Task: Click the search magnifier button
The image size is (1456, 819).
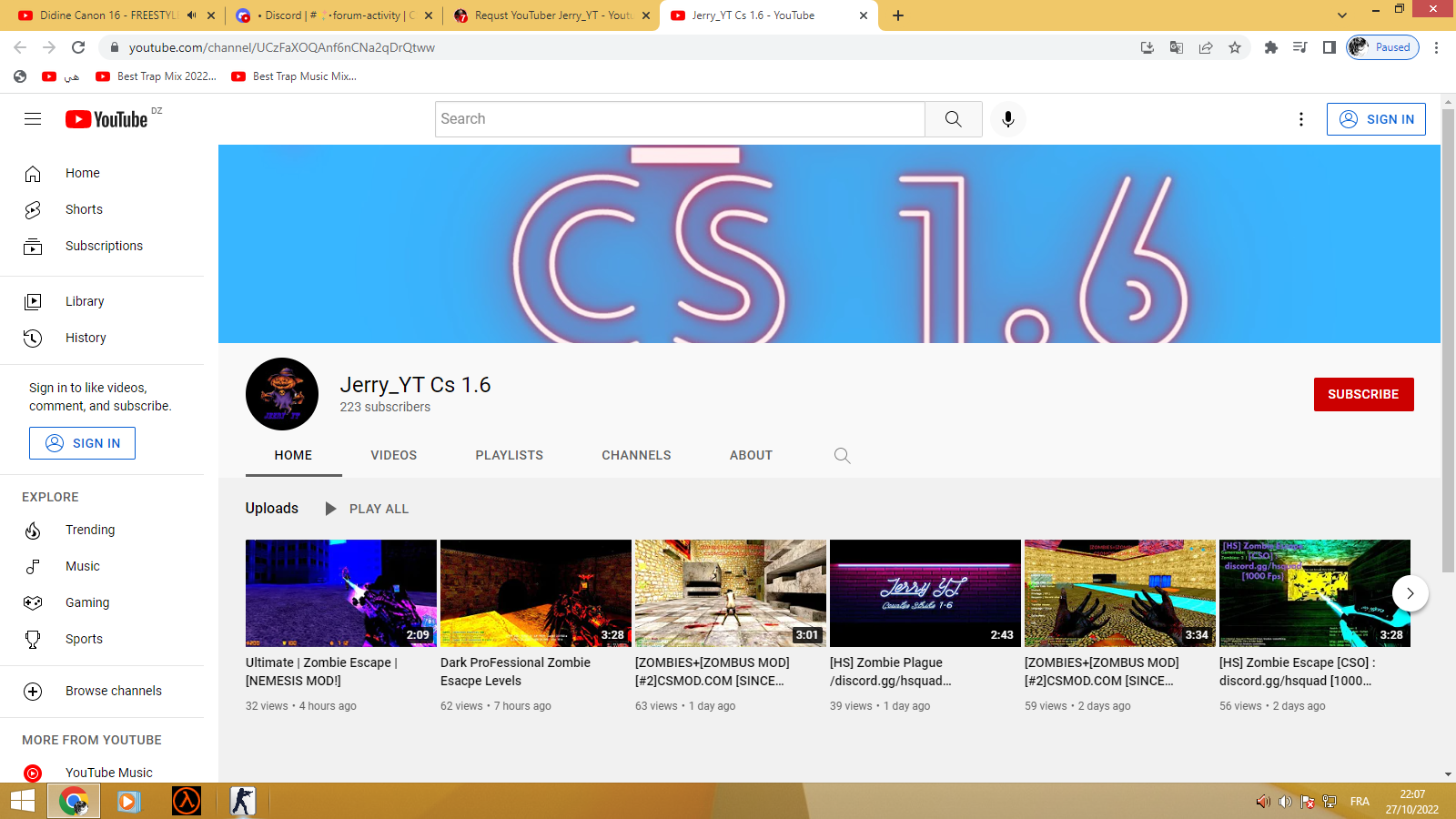Action: [953, 119]
